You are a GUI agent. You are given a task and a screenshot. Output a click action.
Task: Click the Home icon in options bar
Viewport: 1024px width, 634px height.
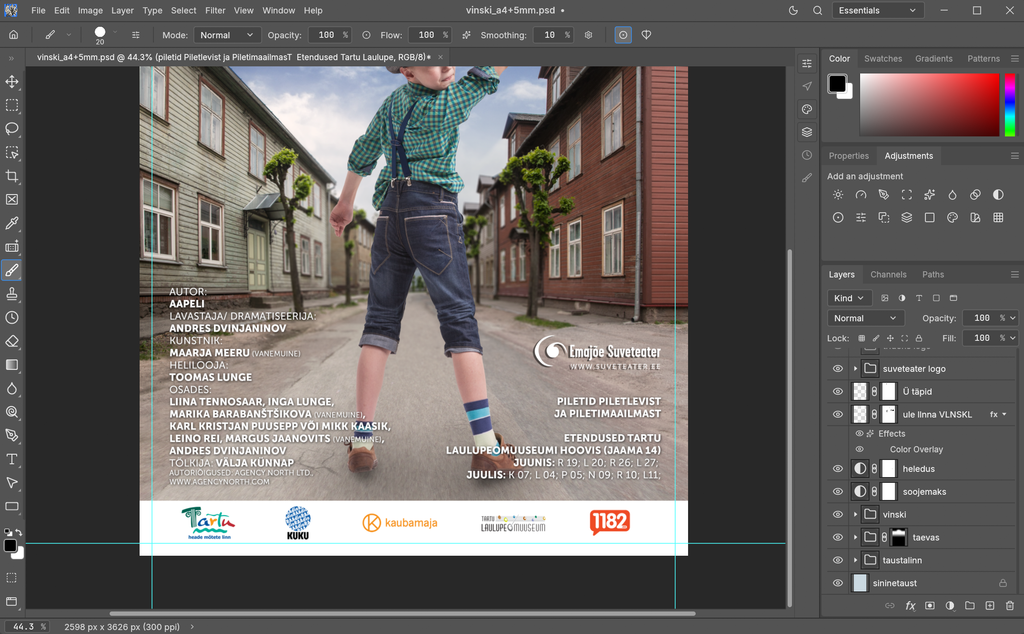tap(14, 35)
